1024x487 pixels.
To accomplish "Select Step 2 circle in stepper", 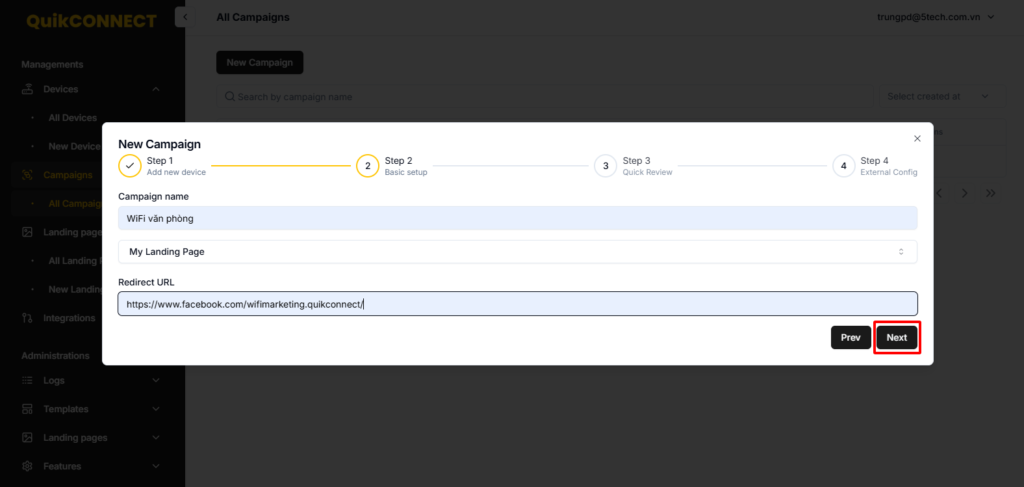I will (368, 166).
